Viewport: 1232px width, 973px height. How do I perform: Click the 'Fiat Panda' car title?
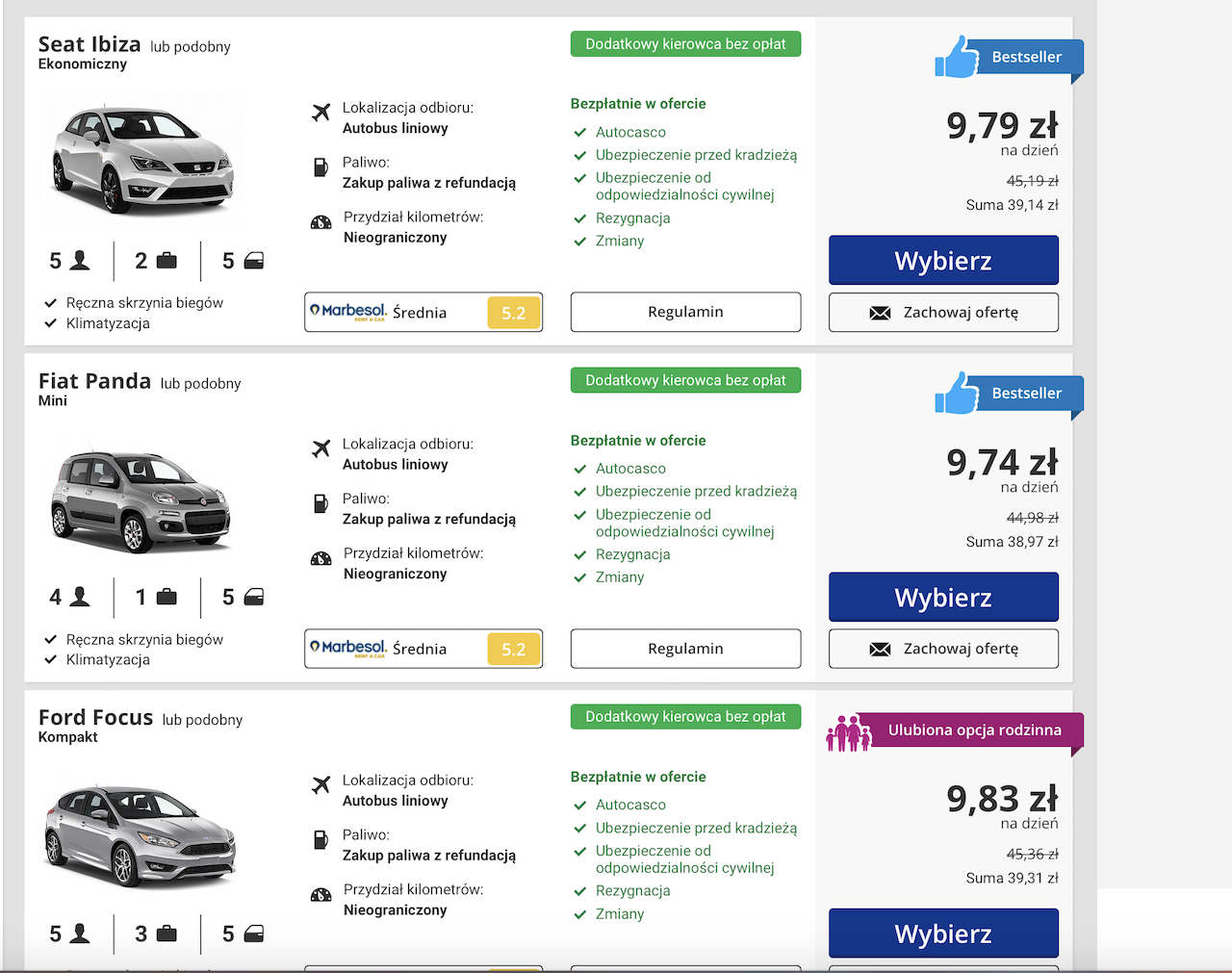(94, 381)
